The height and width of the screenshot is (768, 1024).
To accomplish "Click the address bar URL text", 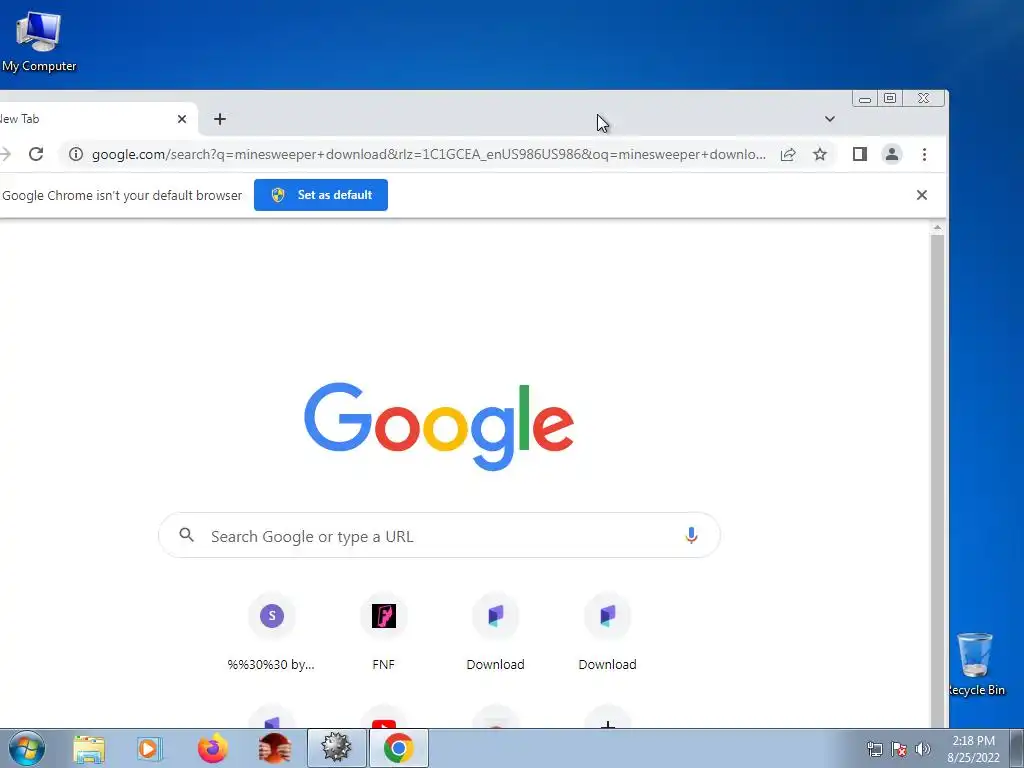I will pos(428,154).
